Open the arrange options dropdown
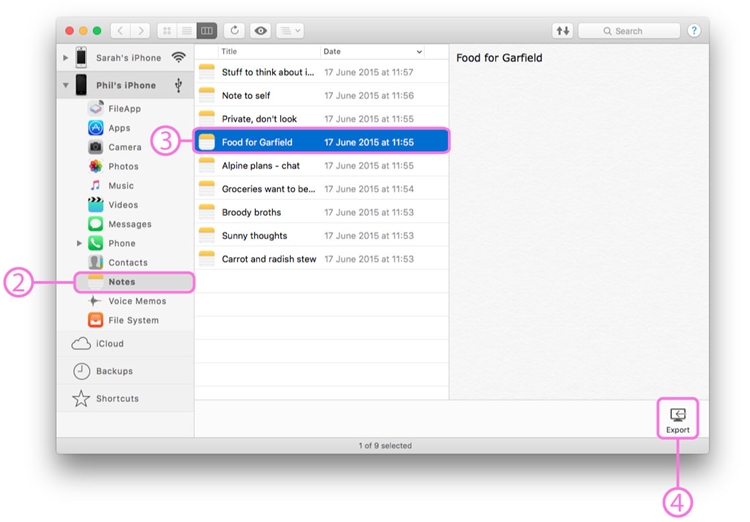This screenshot has width=750, height=522. 290,31
